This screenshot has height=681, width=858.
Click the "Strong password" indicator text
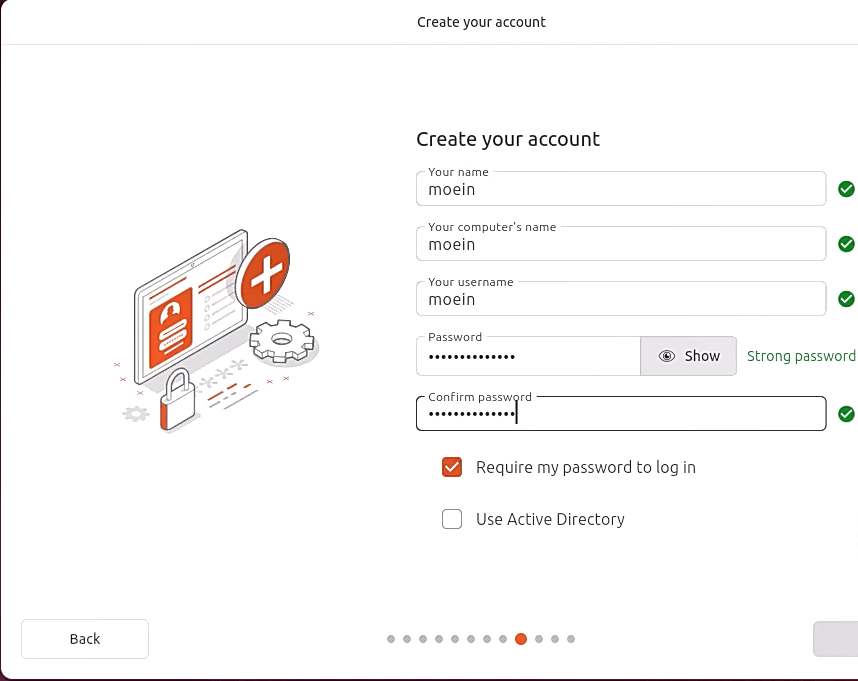pos(801,356)
